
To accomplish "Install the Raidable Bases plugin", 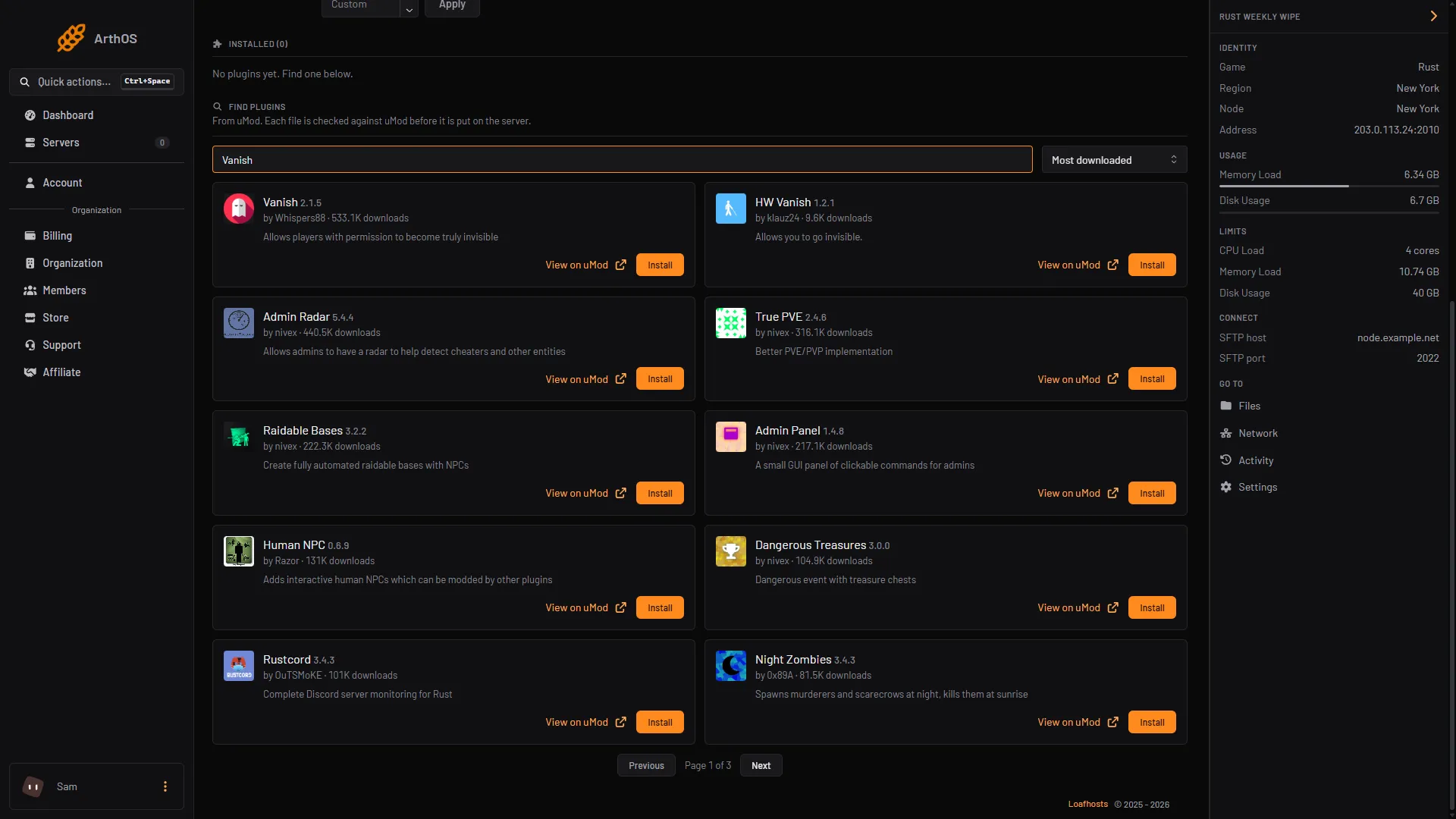I will (660, 493).
